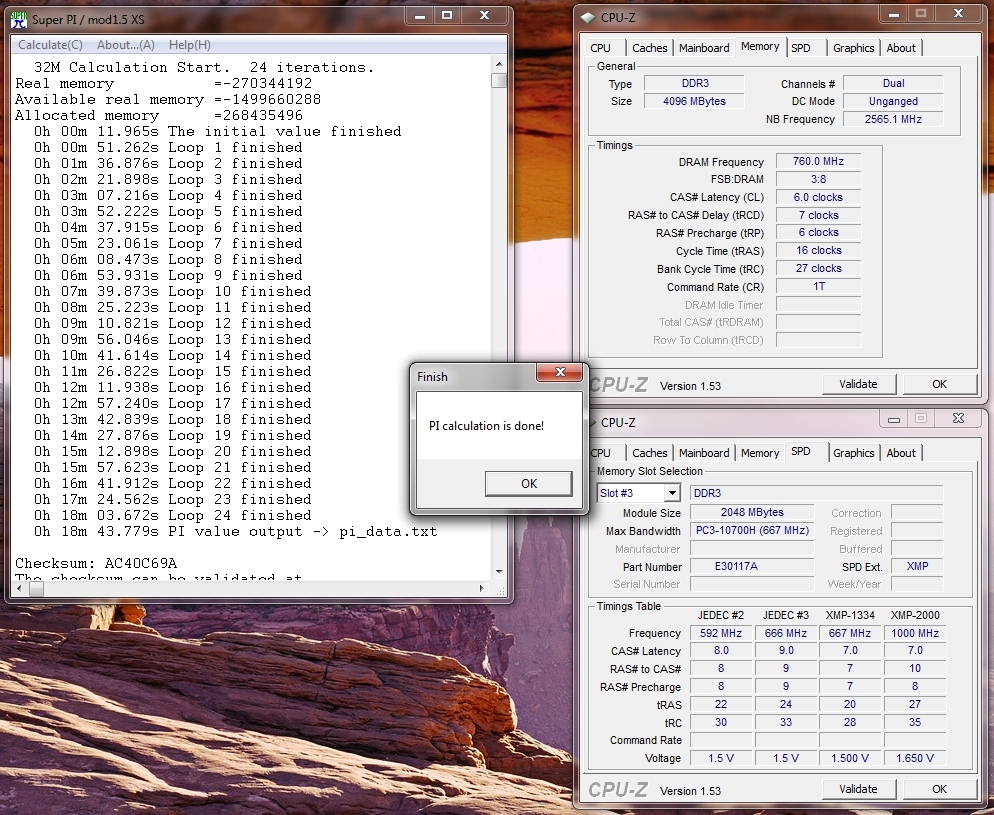The height and width of the screenshot is (815, 994).
Task: Open the Calculate(C) menu
Action: pyautogui.click(x=50, y=45)
